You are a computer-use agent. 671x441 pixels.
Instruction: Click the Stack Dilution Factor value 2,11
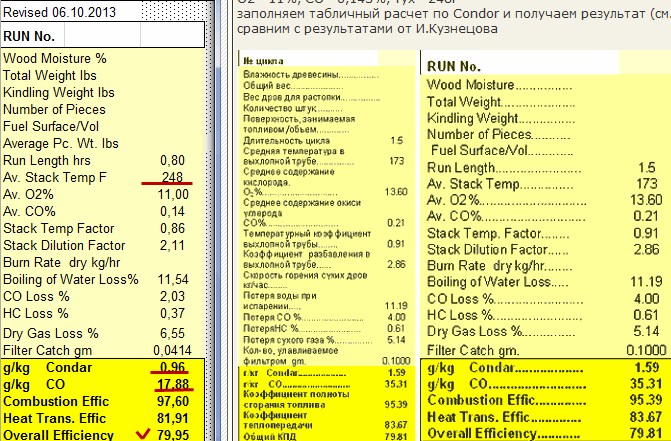(173, 245)
